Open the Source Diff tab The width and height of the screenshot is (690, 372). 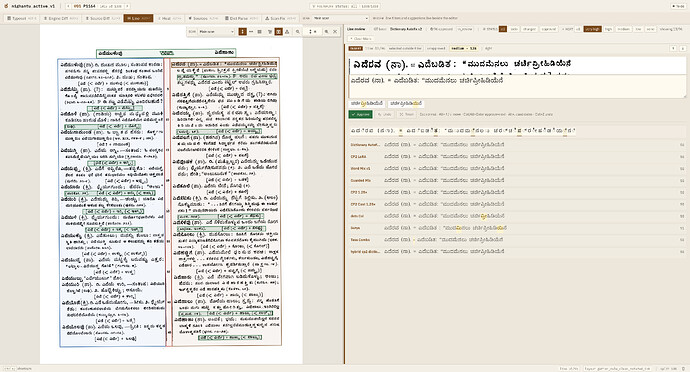[103, 18]
